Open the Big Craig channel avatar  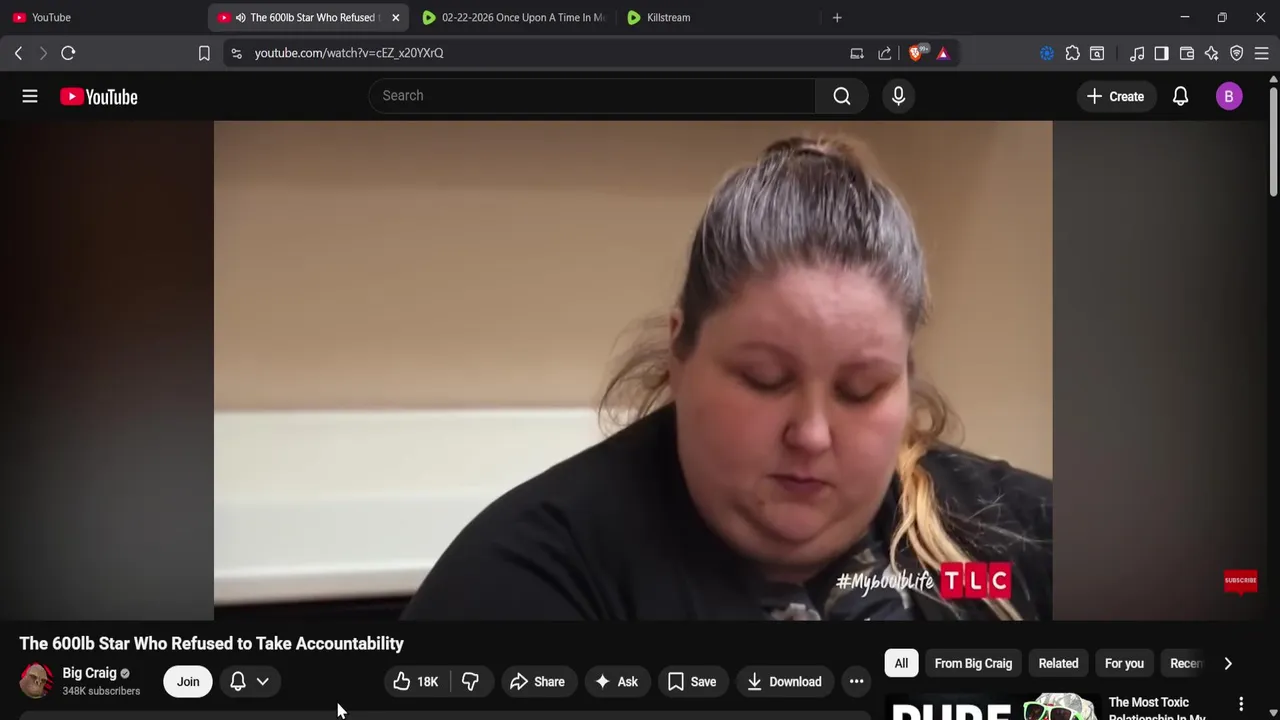[x=36, y=681]
